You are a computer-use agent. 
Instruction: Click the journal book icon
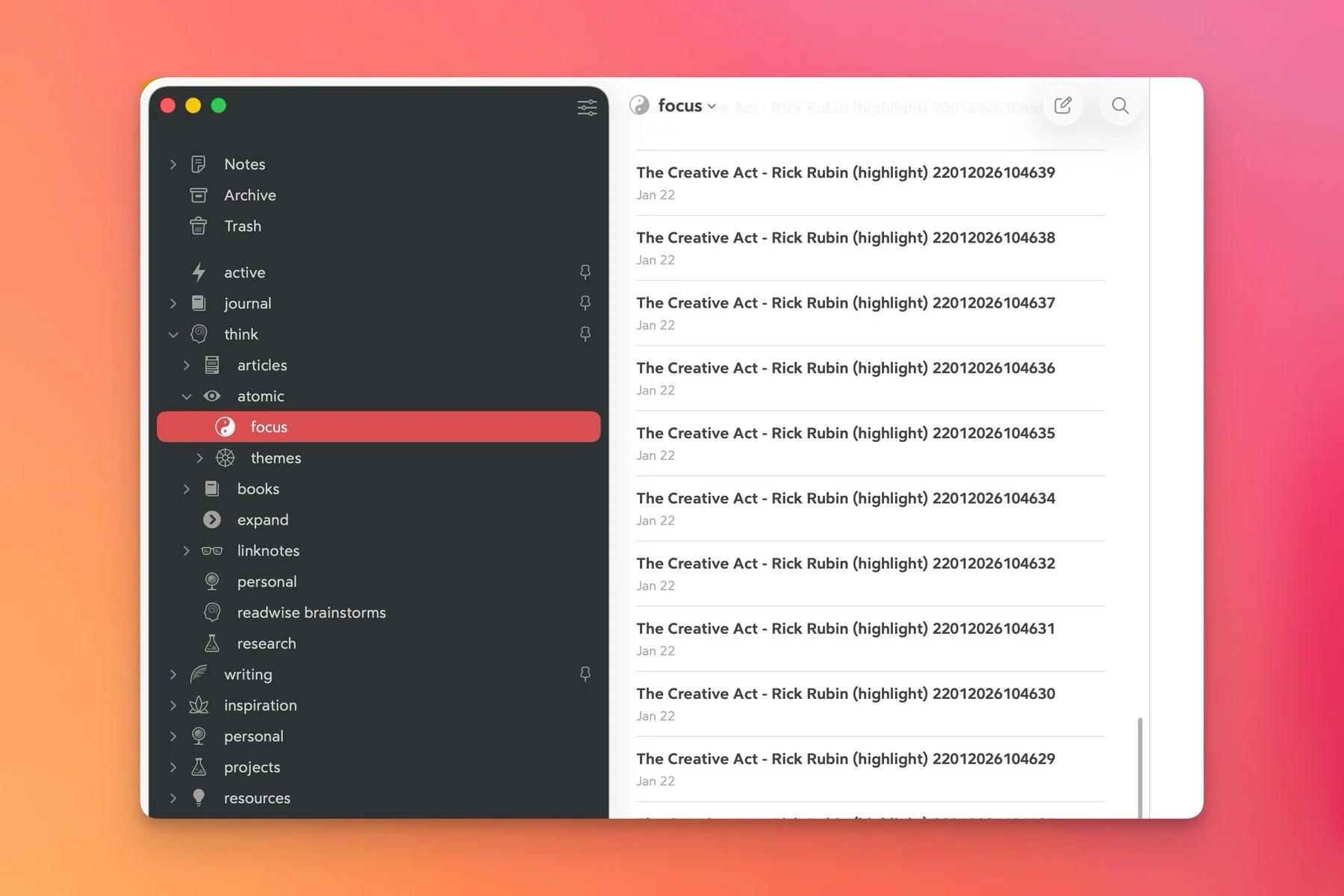tap(199, 303)
